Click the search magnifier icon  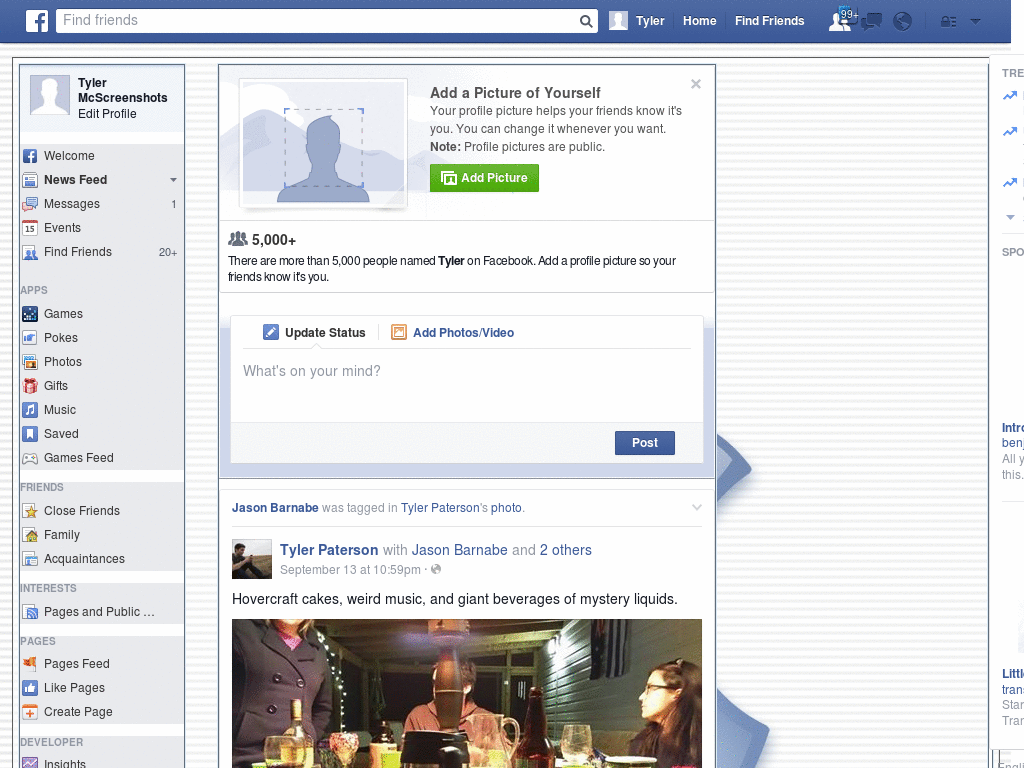coord(586,22)
